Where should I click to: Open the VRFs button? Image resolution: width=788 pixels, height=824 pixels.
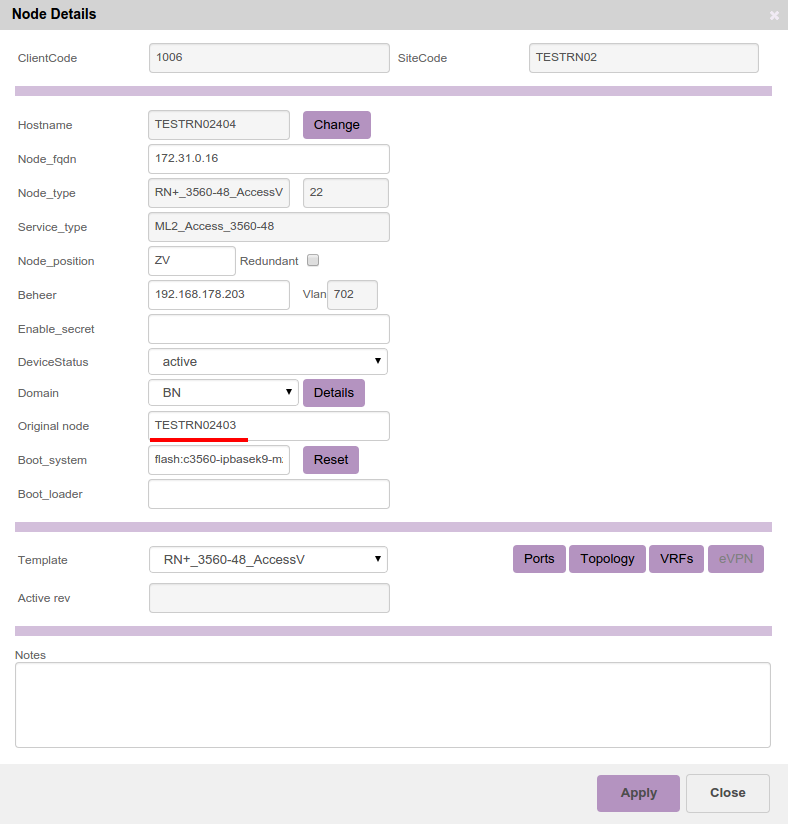pyautogui.click(x=676, y=559)
